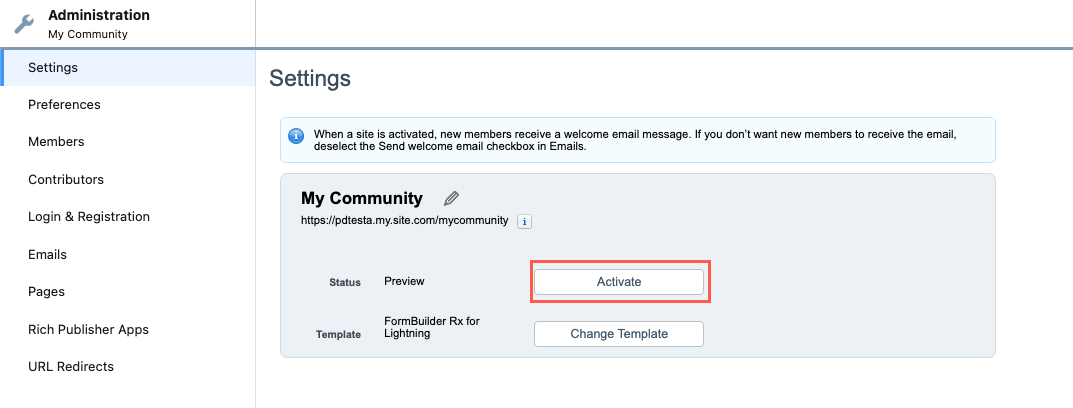This screenshot has height=408, width=1073.
Task: Click the welcome email info banner text
Action: pos(635,140)
